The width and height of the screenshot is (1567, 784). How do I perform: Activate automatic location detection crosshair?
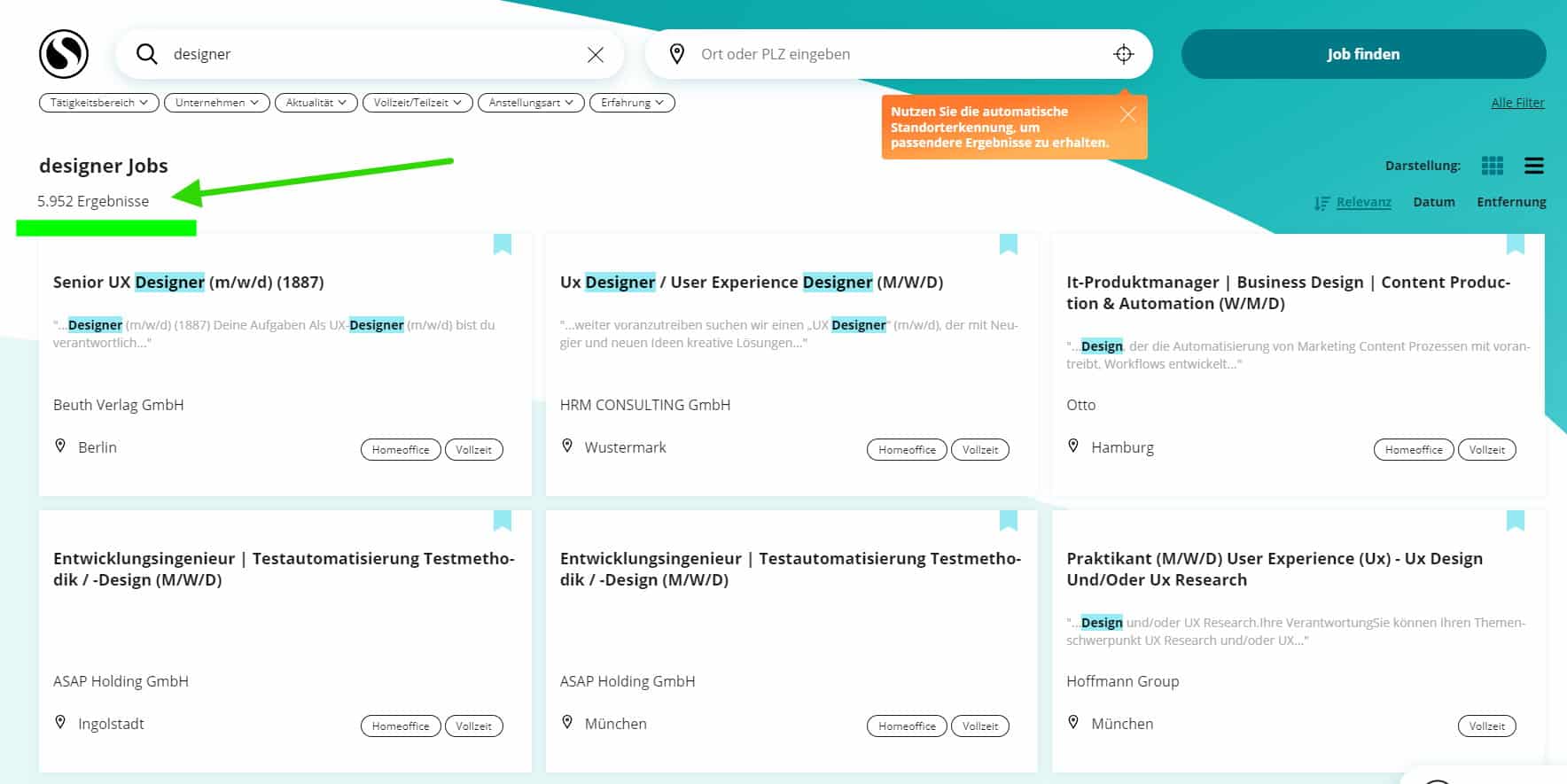tap(1124, 54)
